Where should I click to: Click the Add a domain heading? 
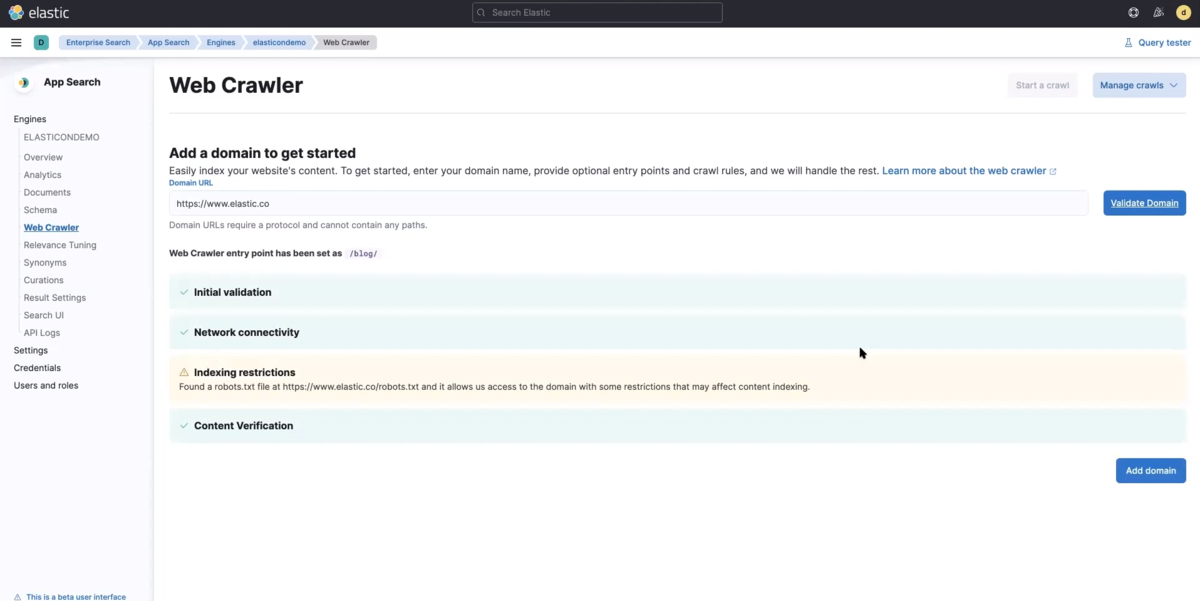[x=262, y=153]
